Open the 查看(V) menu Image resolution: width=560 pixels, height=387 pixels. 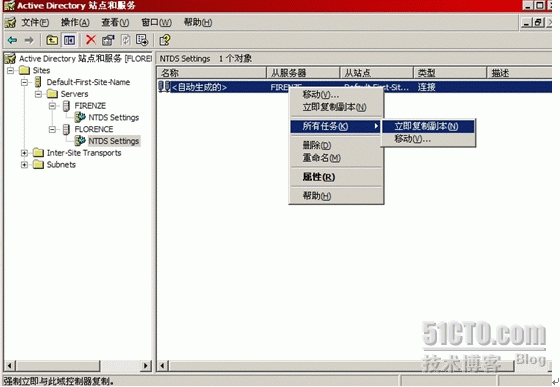click(115, 22)
